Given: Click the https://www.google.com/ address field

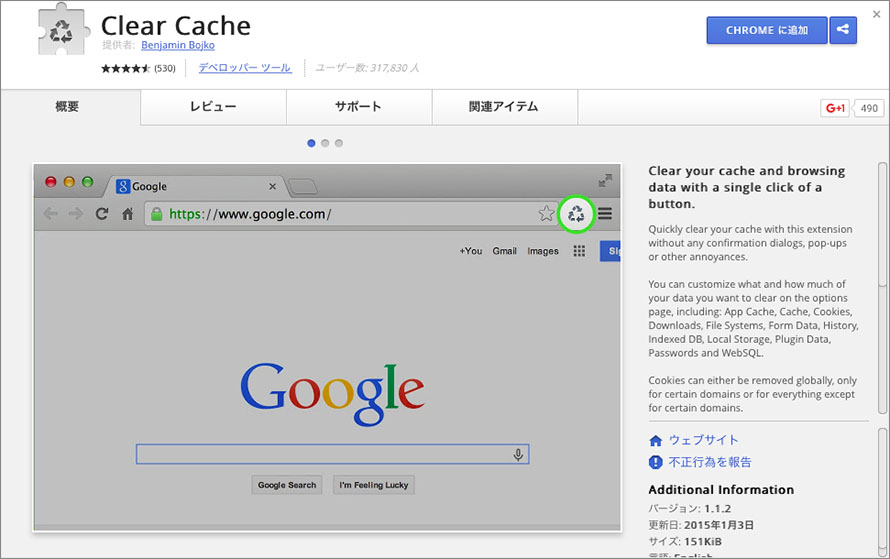Looking at the screenshot, I should coord(351,214).
